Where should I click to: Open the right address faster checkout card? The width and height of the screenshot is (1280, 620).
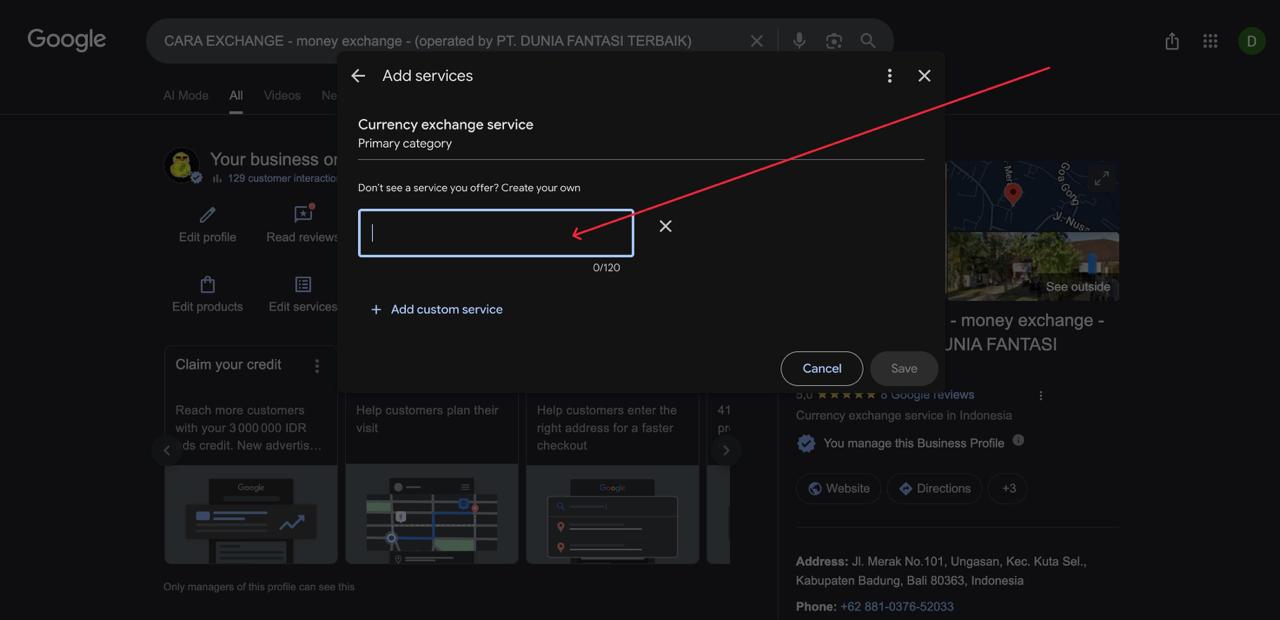coord(612,478)
